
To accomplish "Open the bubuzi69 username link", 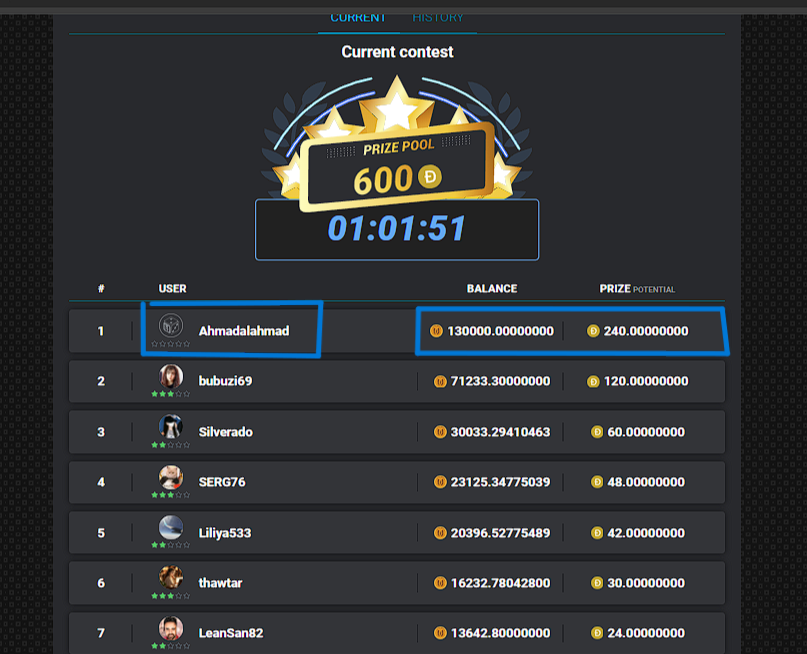I will coord(226,381).
